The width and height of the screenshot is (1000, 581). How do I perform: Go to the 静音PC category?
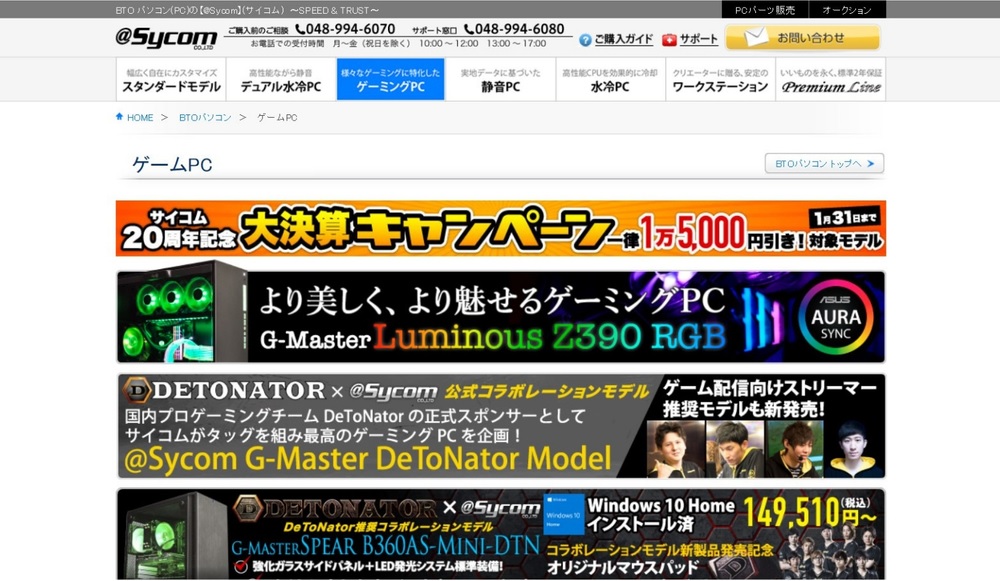[x=500, y=80]
